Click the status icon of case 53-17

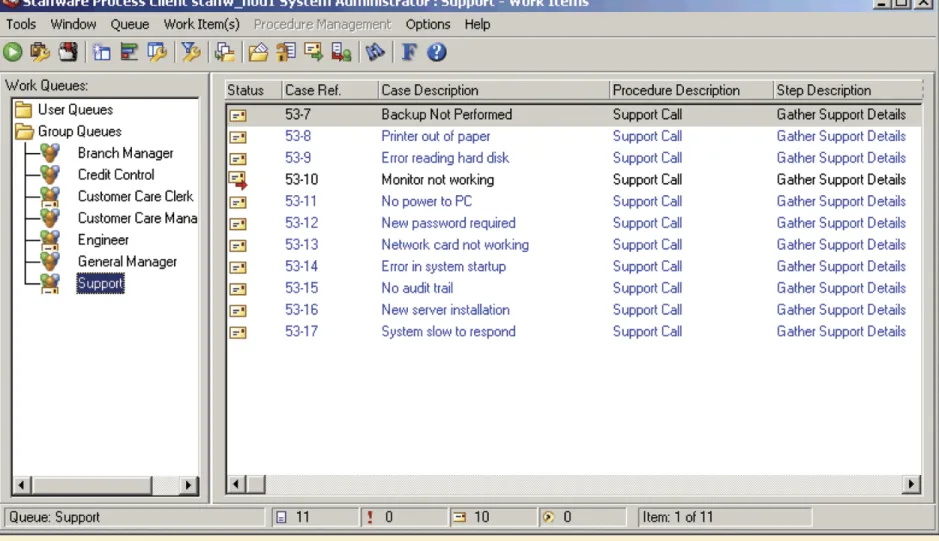tap(238, 332)
